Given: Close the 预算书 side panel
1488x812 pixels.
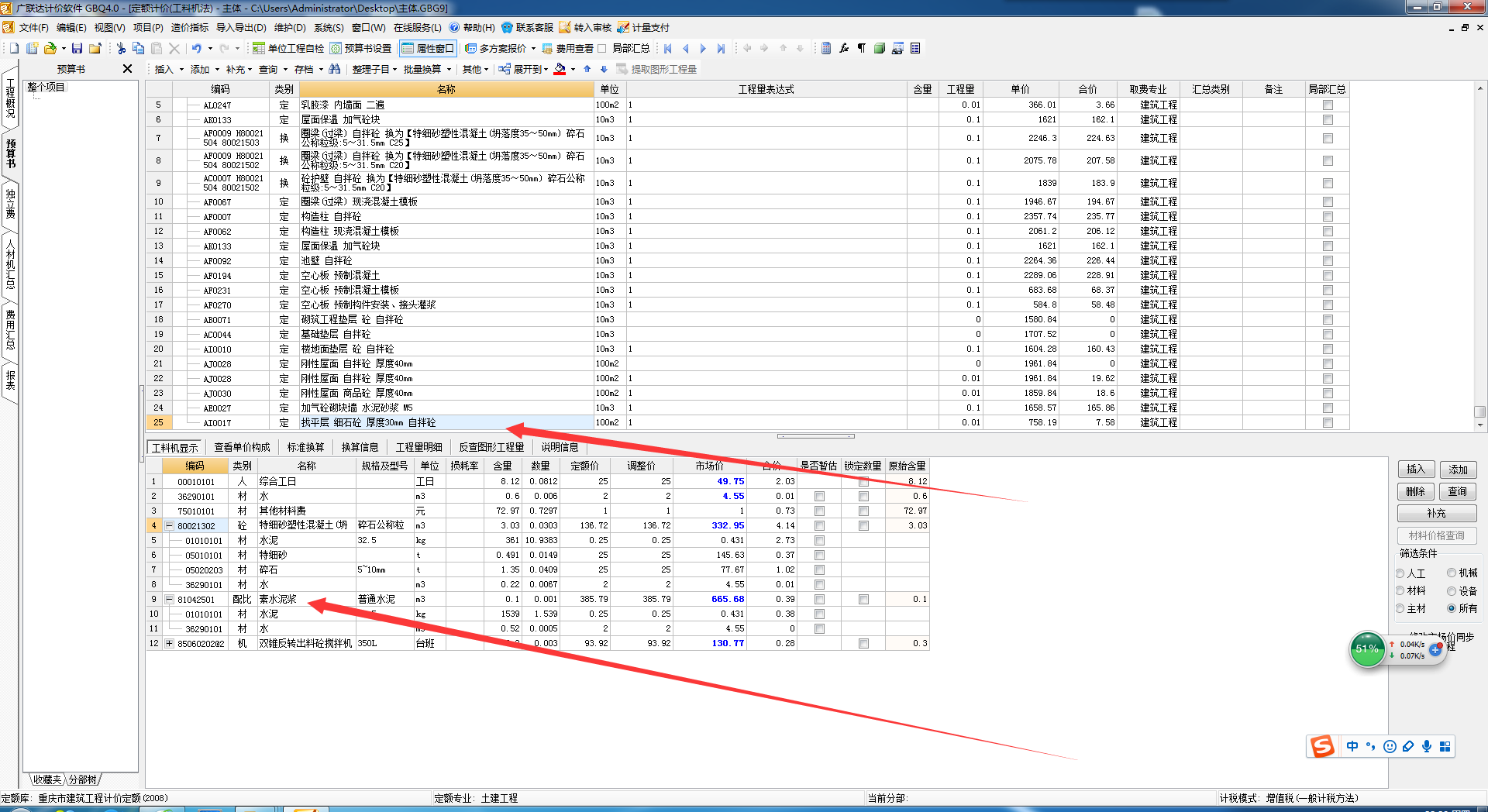Looking at the screenshot, I should click(128, 69).
